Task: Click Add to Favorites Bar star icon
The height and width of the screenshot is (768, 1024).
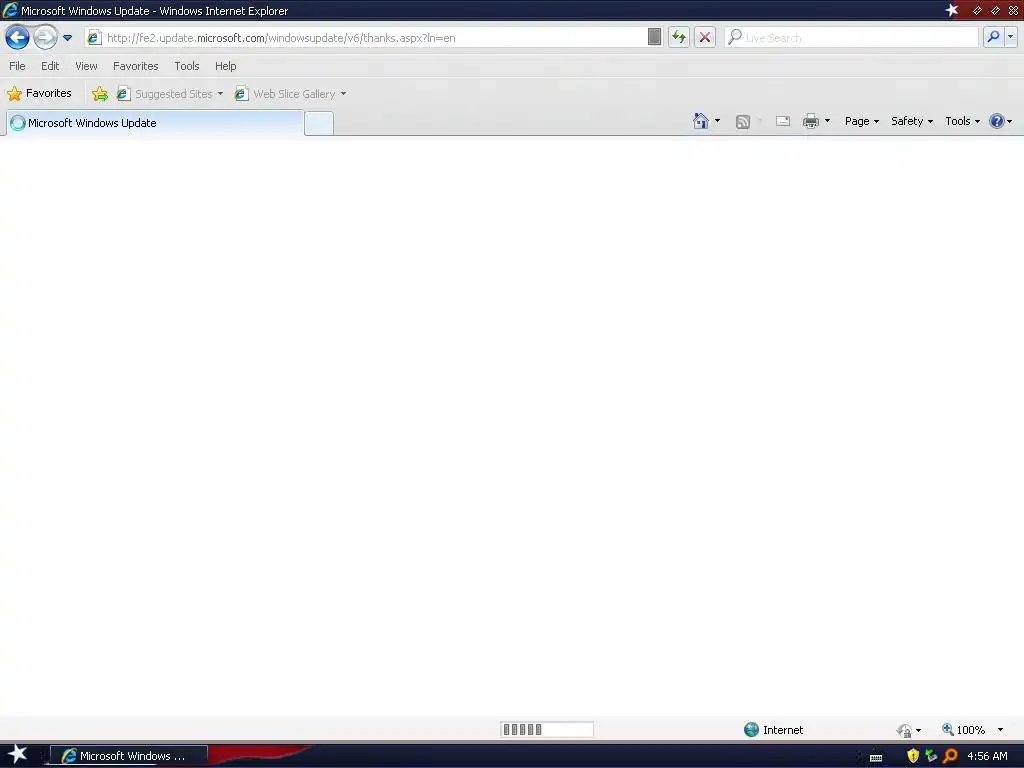Action: [100, 94]
